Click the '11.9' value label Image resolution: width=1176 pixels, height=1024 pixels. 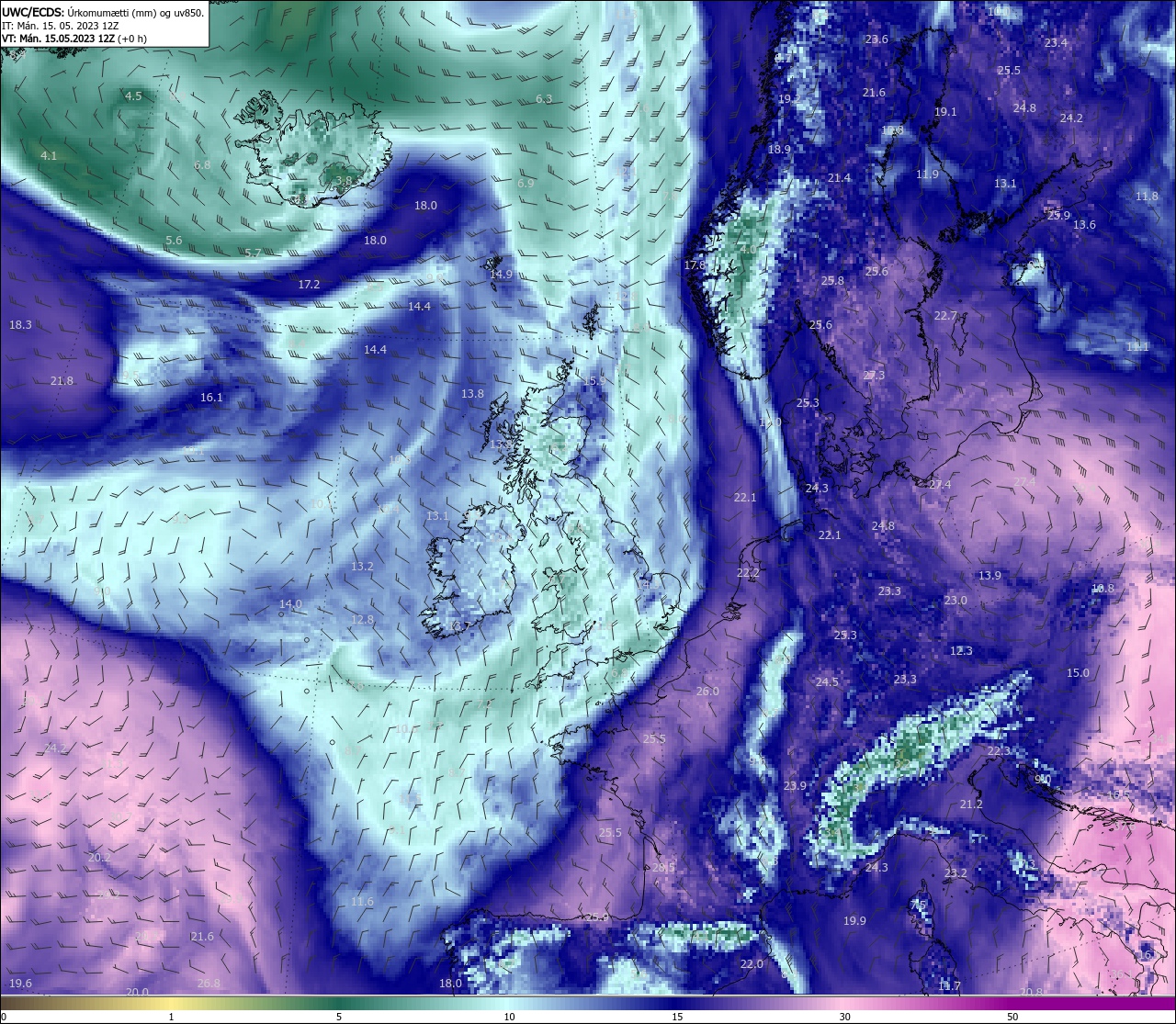tap(927, 174)
